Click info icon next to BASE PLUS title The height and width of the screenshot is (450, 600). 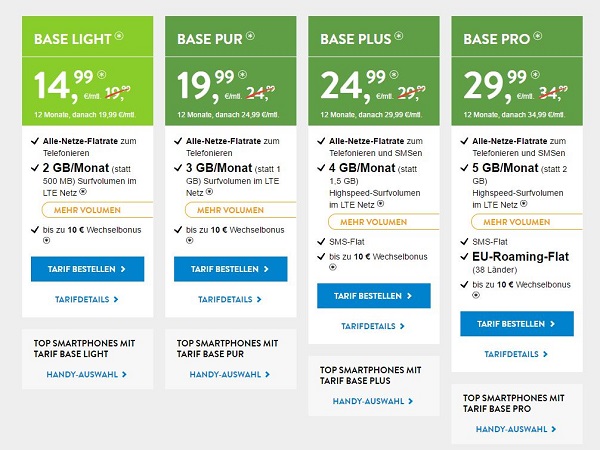pos(399,36)
